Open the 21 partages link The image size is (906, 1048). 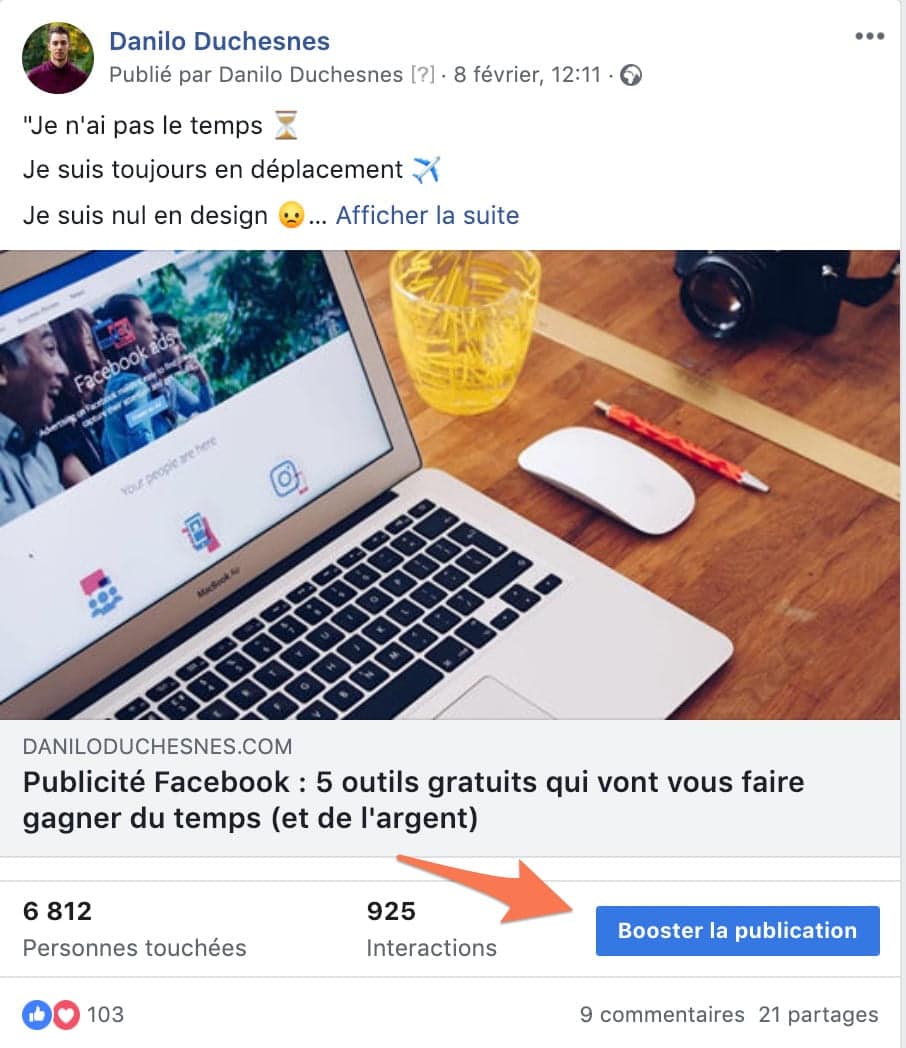click(x=818, y=1015)
